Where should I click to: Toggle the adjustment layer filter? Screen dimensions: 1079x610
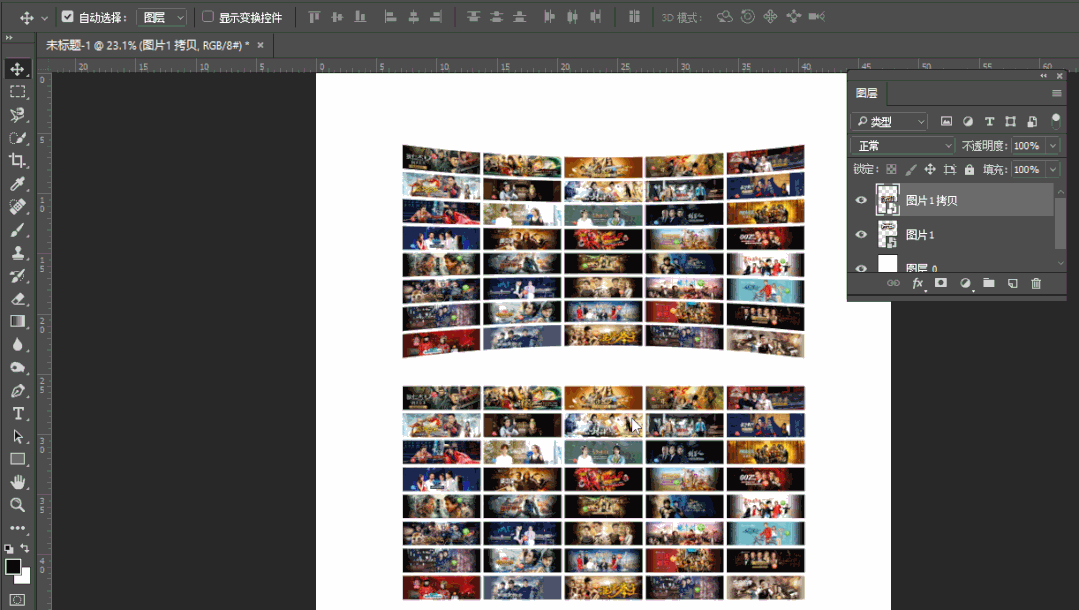coord(968,121)
